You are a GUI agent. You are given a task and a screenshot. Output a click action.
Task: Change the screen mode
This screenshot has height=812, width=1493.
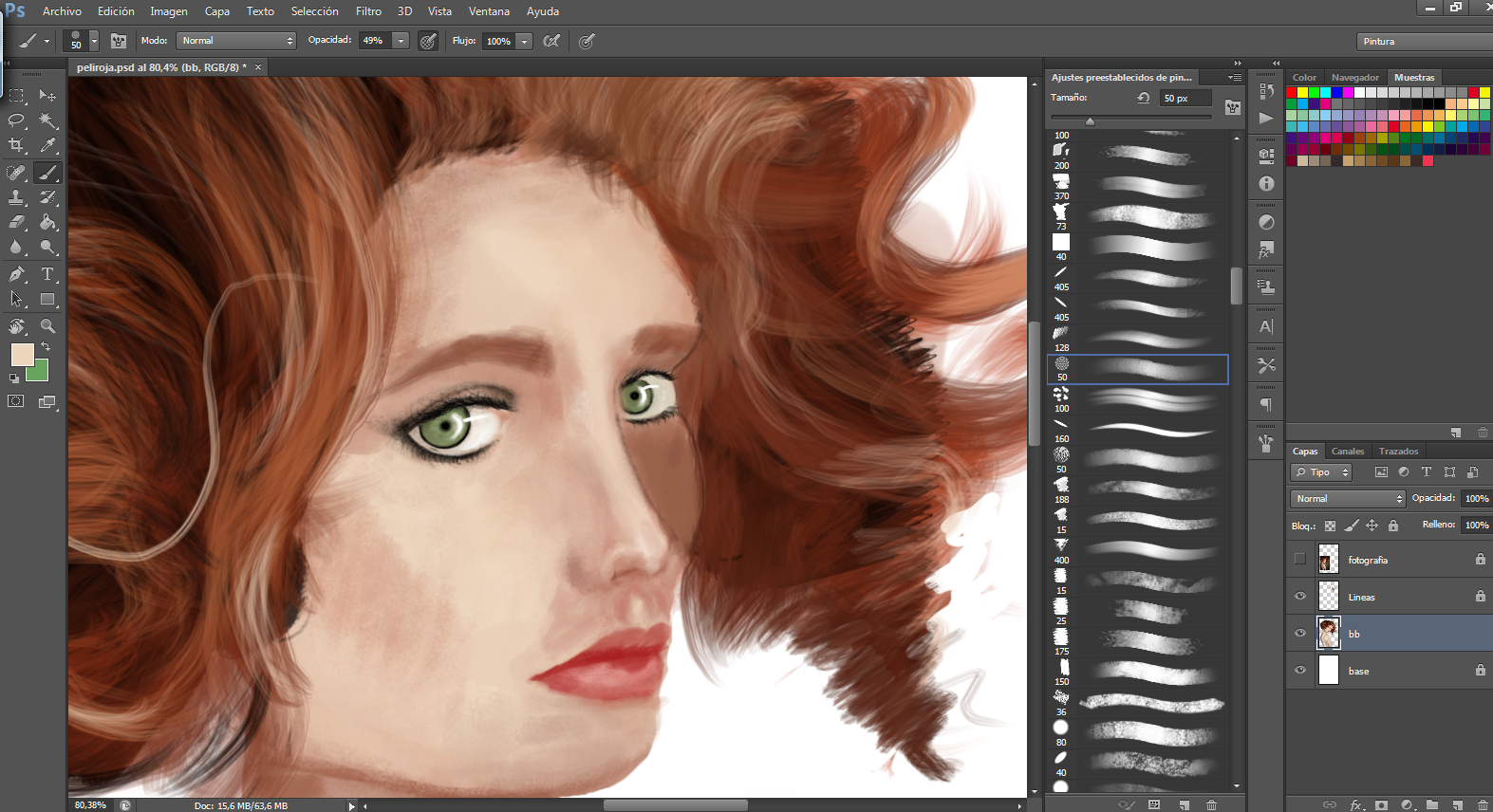click(x=47, y=401)
